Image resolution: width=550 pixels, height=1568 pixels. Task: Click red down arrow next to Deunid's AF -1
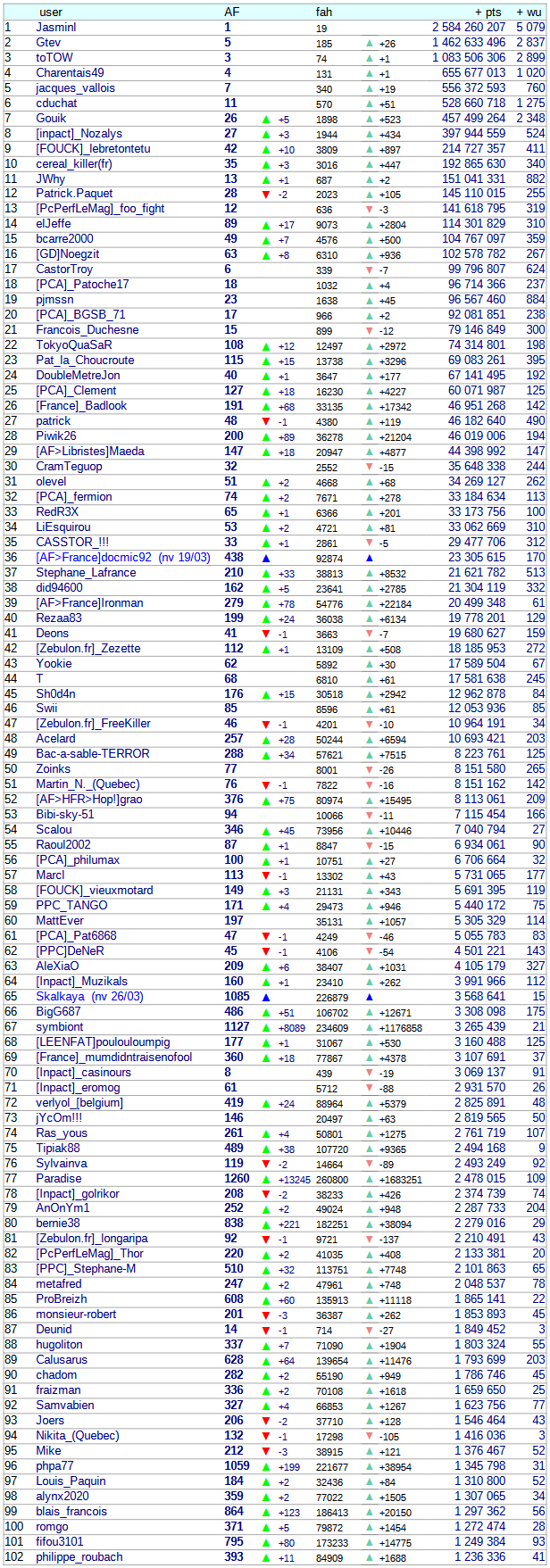266,1331
